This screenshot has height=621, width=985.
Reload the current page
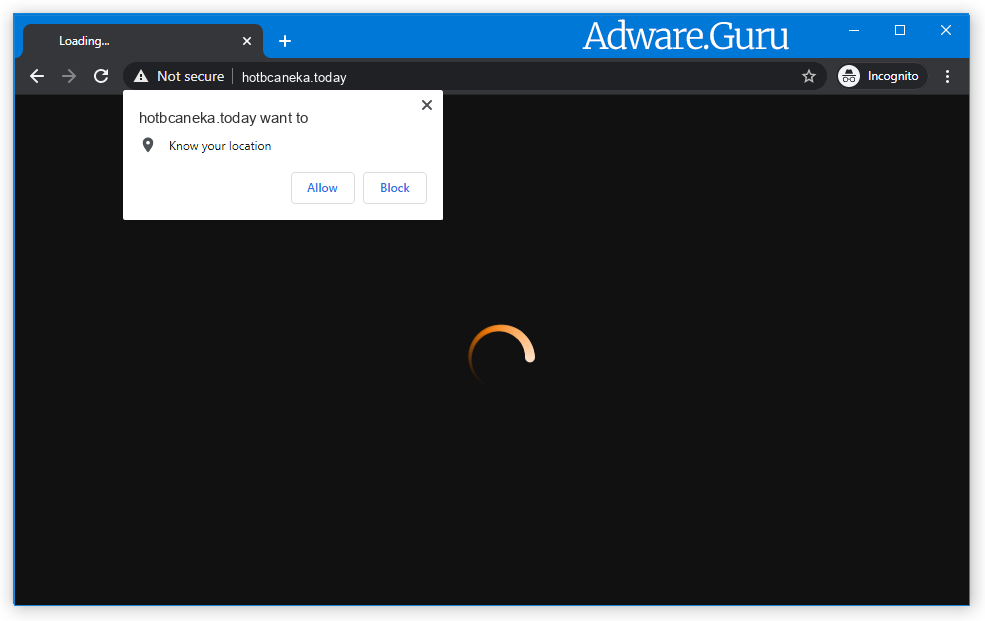101,76
